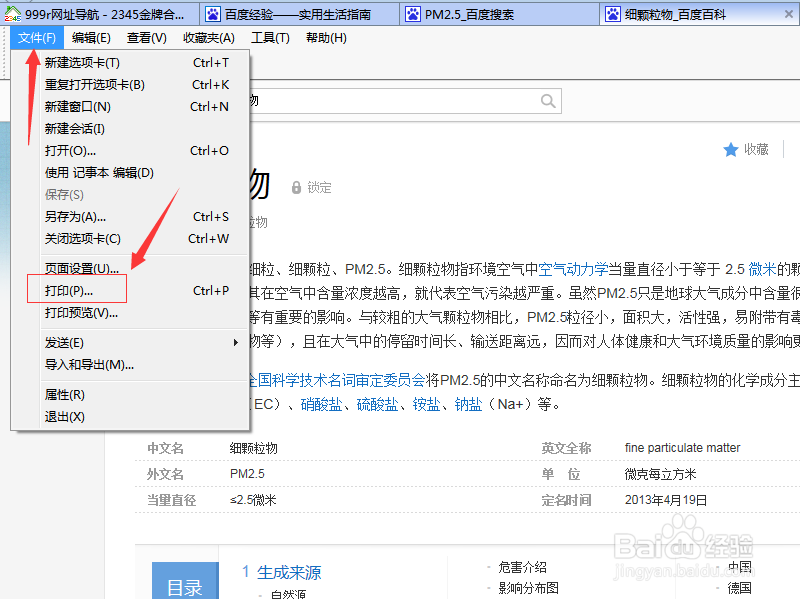
Task: Click 'fine particulate matter' value text
Action: (682, 448)
